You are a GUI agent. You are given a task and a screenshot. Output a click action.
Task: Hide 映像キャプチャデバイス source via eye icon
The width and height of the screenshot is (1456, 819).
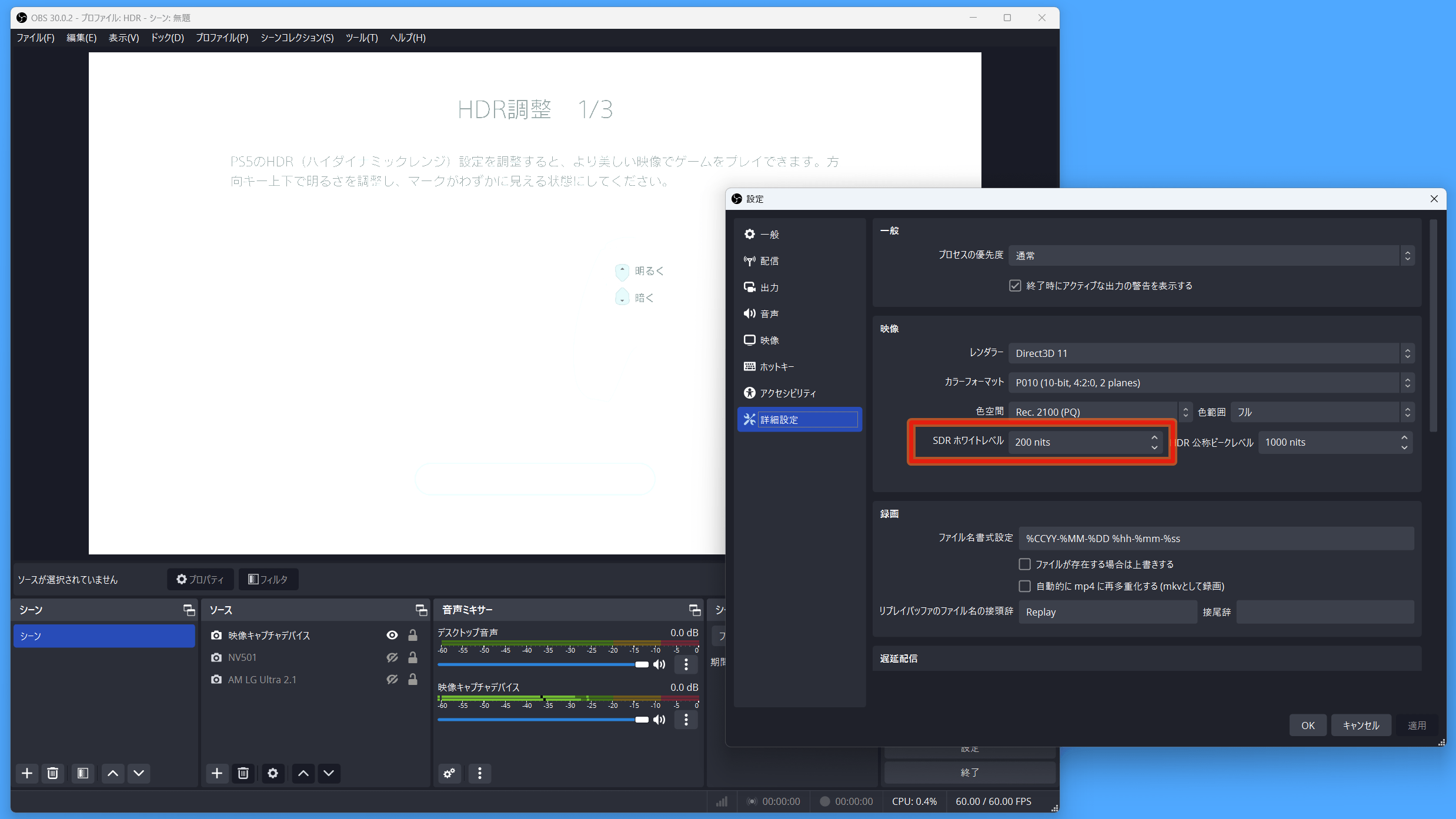392,635
